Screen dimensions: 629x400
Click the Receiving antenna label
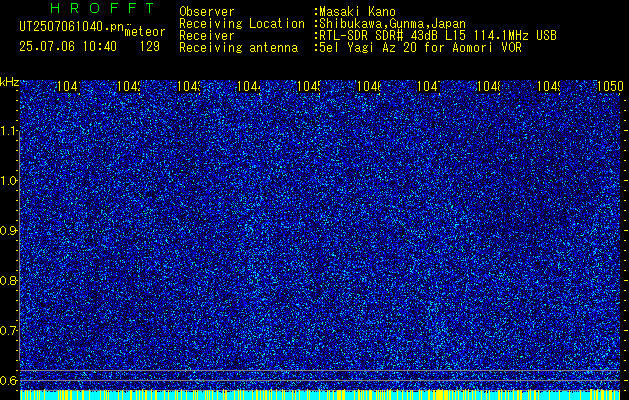pos(239,48)
